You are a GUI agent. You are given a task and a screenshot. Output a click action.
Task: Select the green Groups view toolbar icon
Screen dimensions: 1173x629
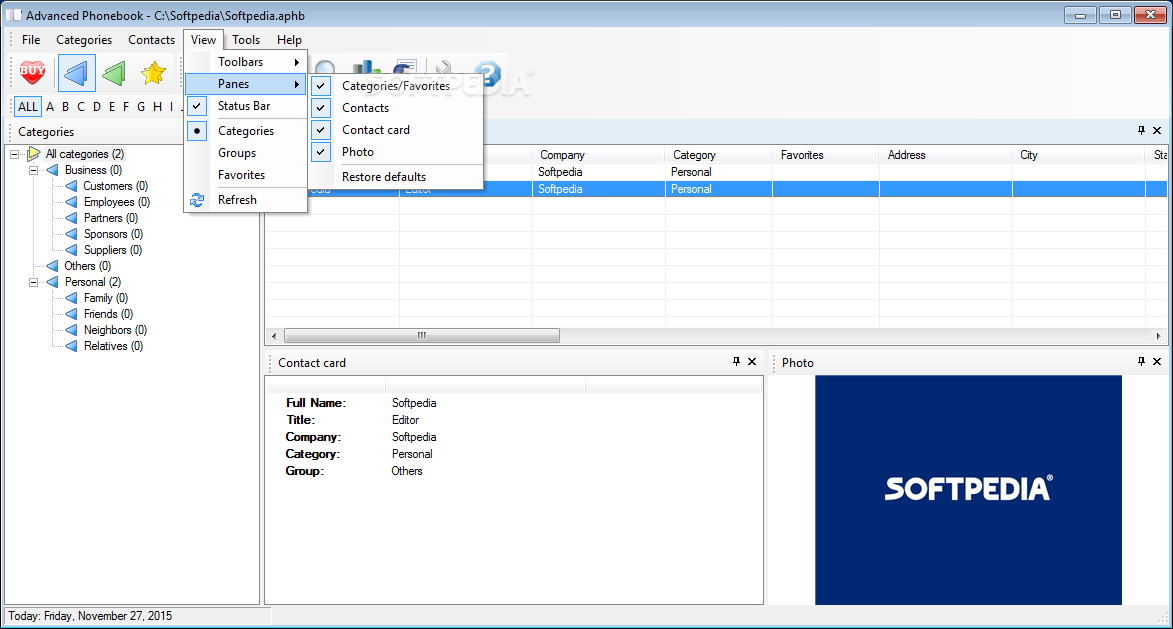(x=114, y=73)
